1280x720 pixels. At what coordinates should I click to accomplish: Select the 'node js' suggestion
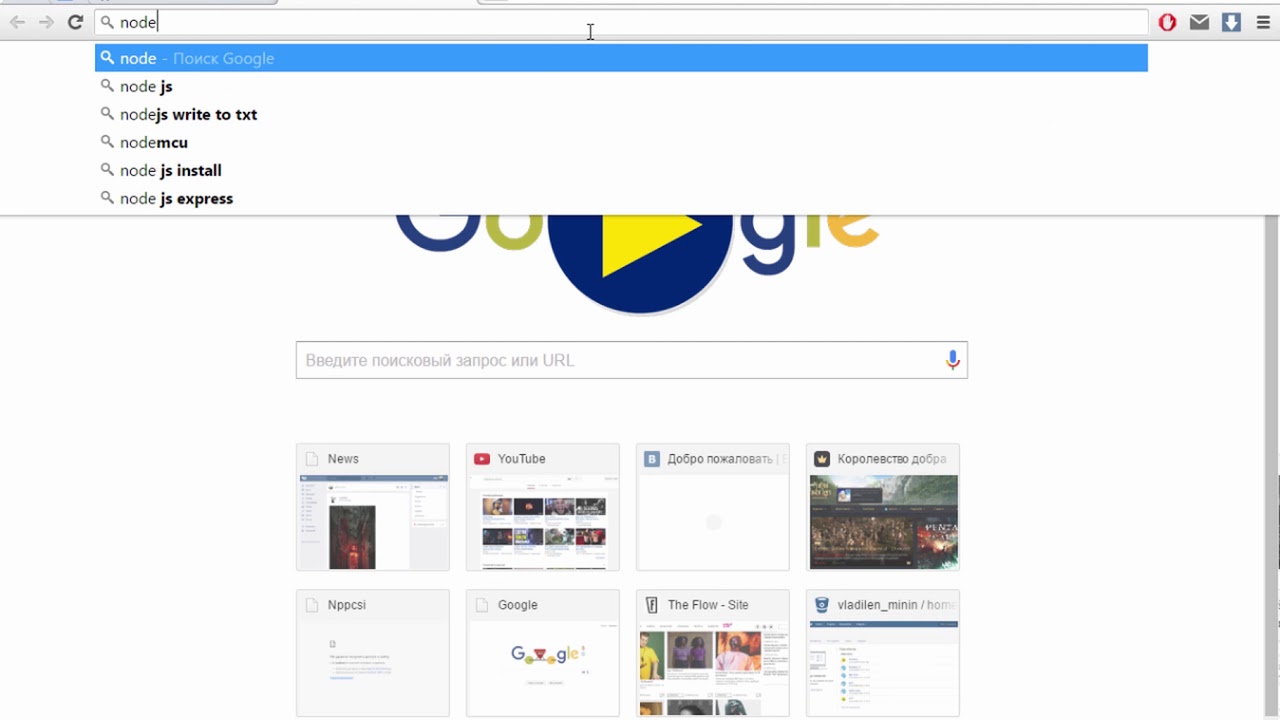[621, 86]
